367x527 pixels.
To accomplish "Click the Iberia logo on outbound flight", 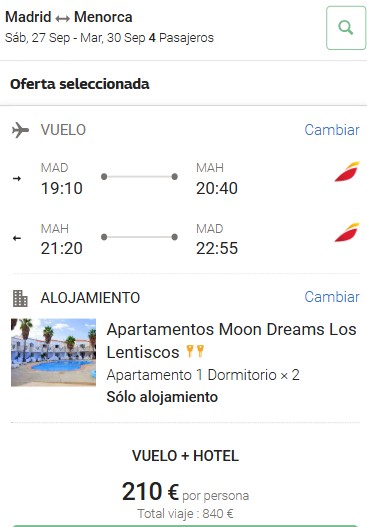I will (347, 172).
